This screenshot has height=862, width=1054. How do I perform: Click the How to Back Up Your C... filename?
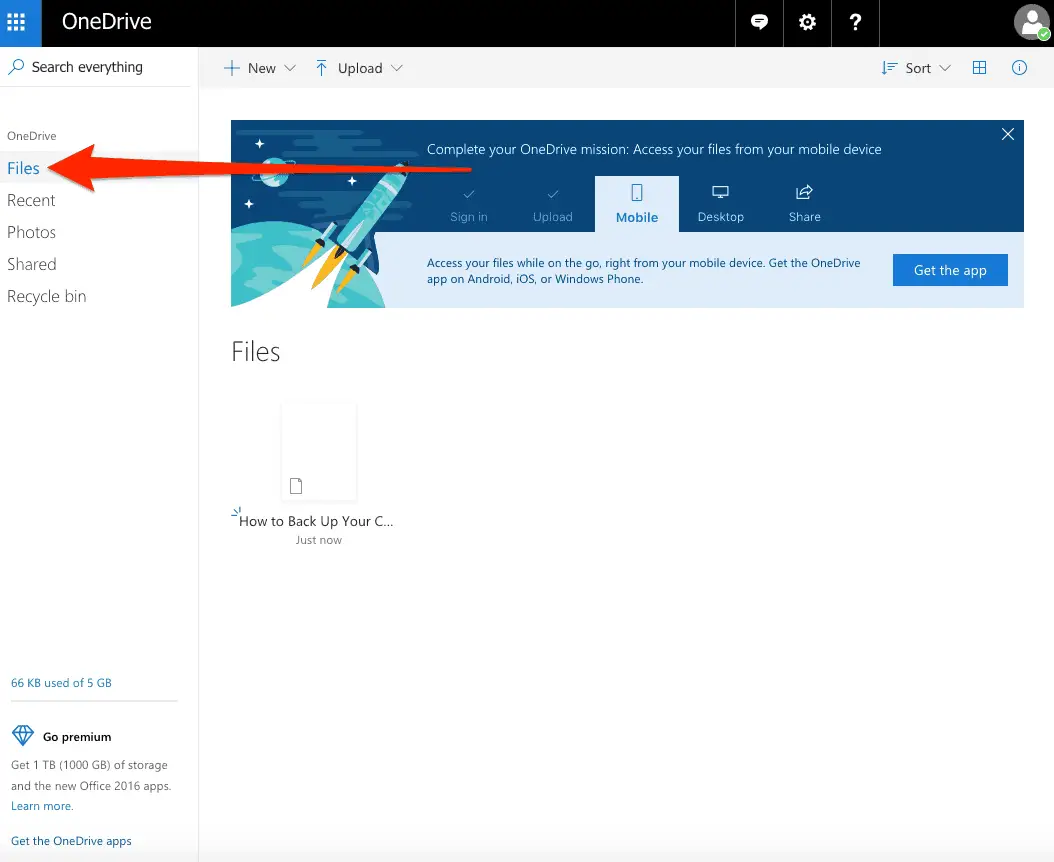pyautogui.click(x=316, y=521)
